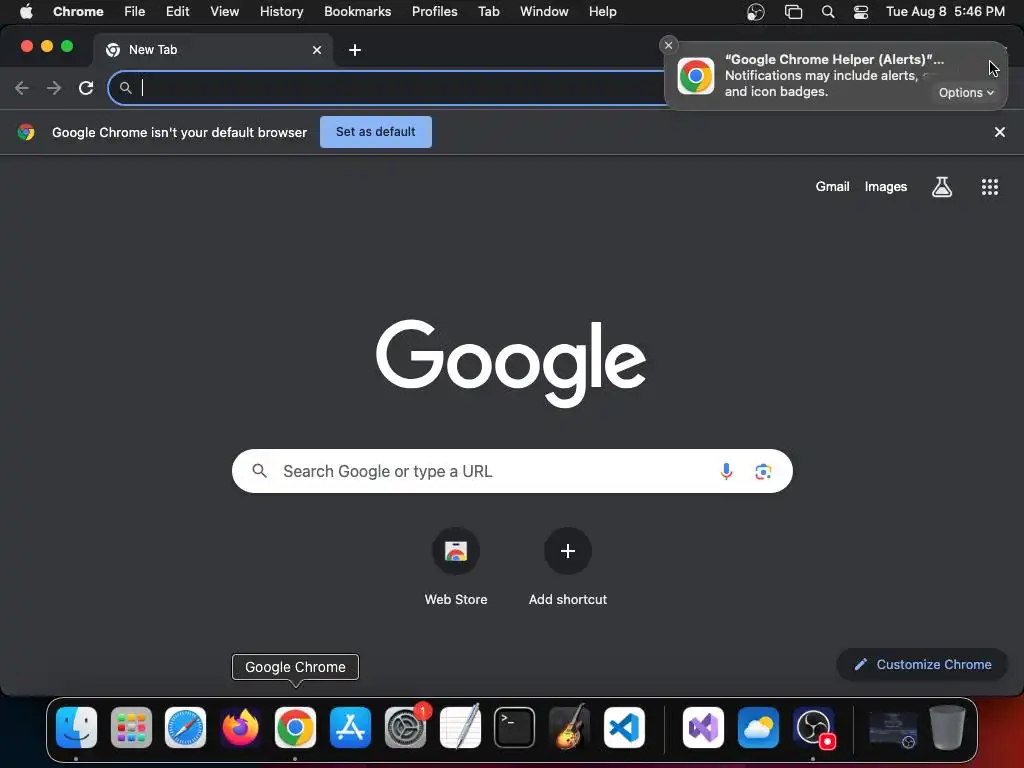This screenshot has height=768, width=1024.
Task: Open the Chrome app menu
Action: coord(78,11)
